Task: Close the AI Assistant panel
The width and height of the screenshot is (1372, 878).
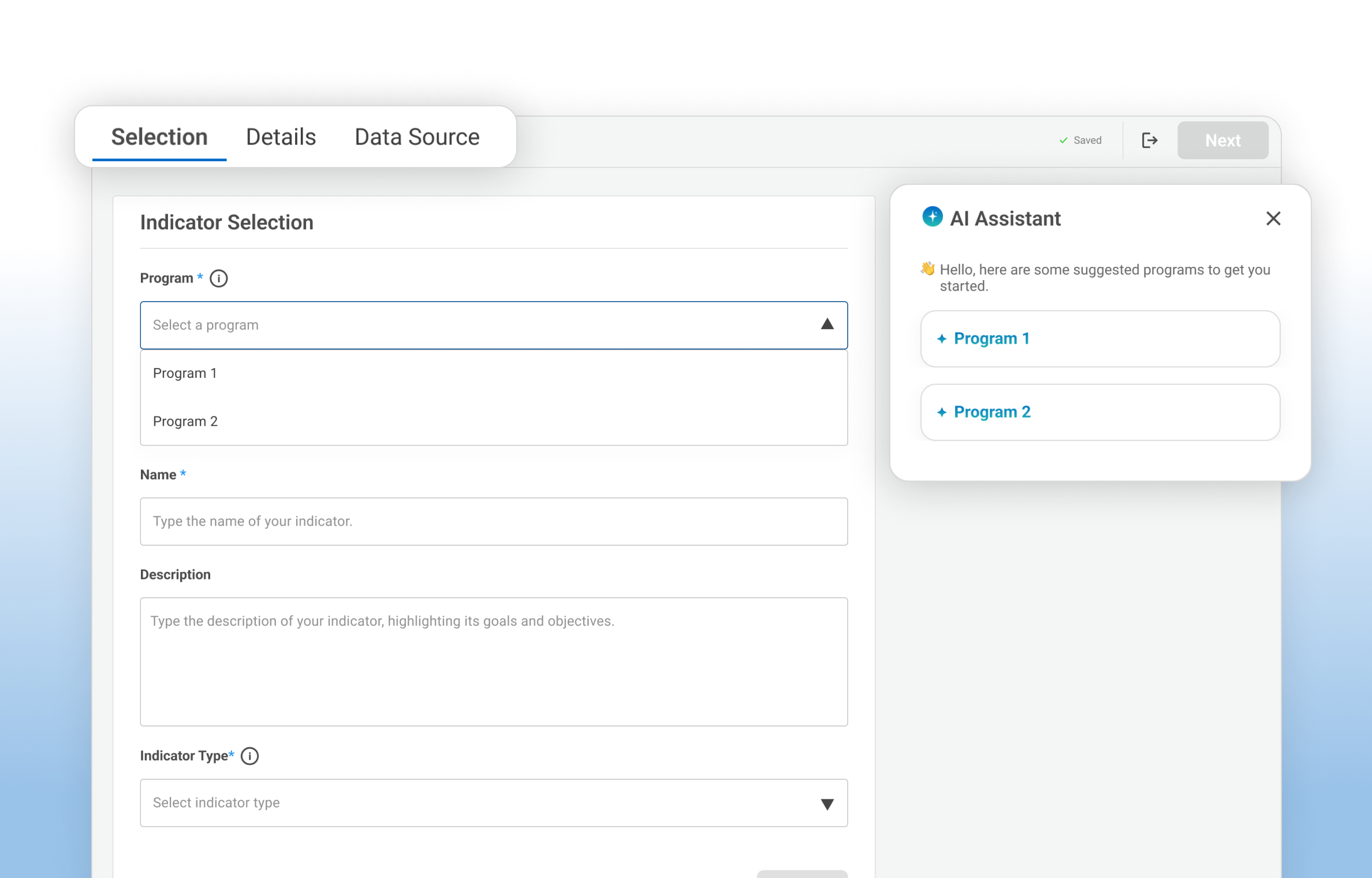Action: point(1273,218)
